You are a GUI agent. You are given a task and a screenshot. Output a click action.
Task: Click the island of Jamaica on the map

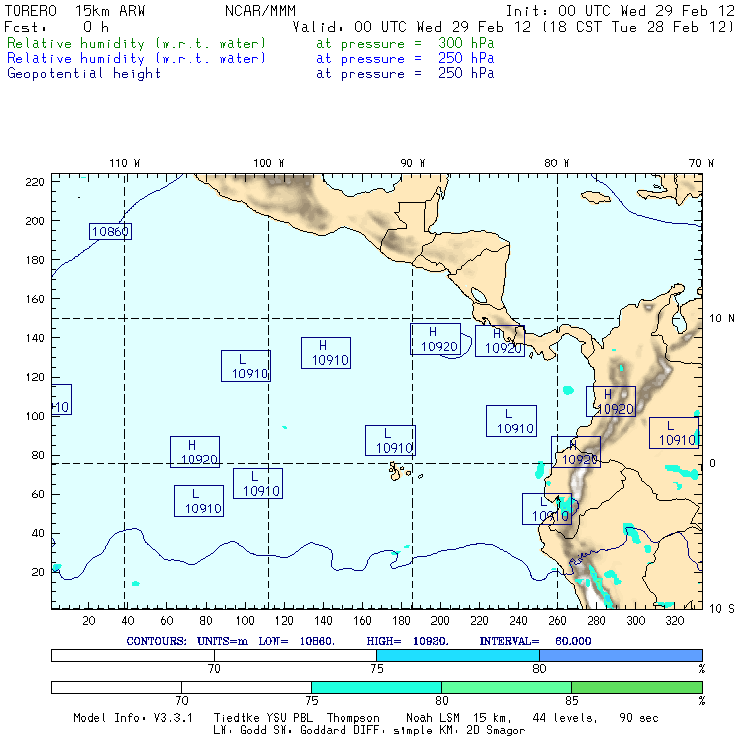pos(596,197)
